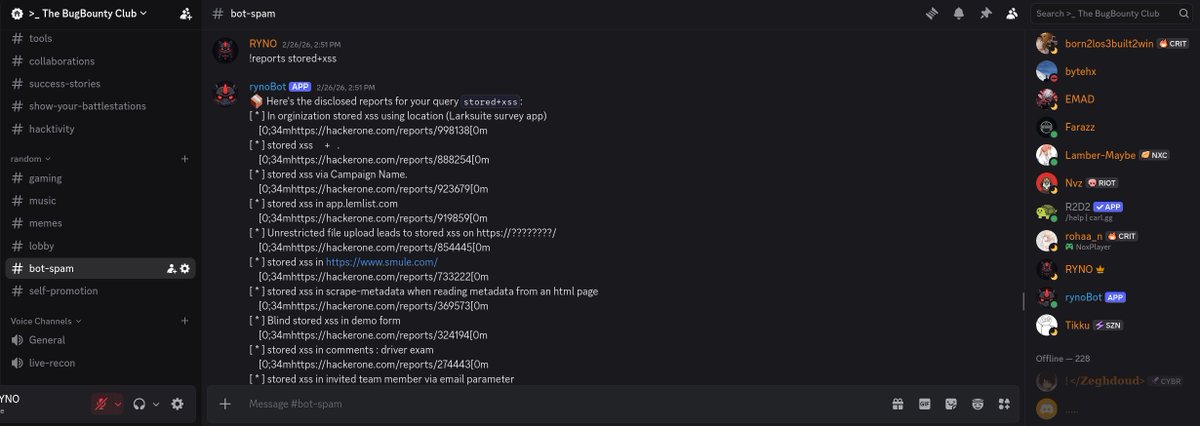Collapse the Voice Channels category
This screenshot has height=426, width=1200.
[46, 321]
